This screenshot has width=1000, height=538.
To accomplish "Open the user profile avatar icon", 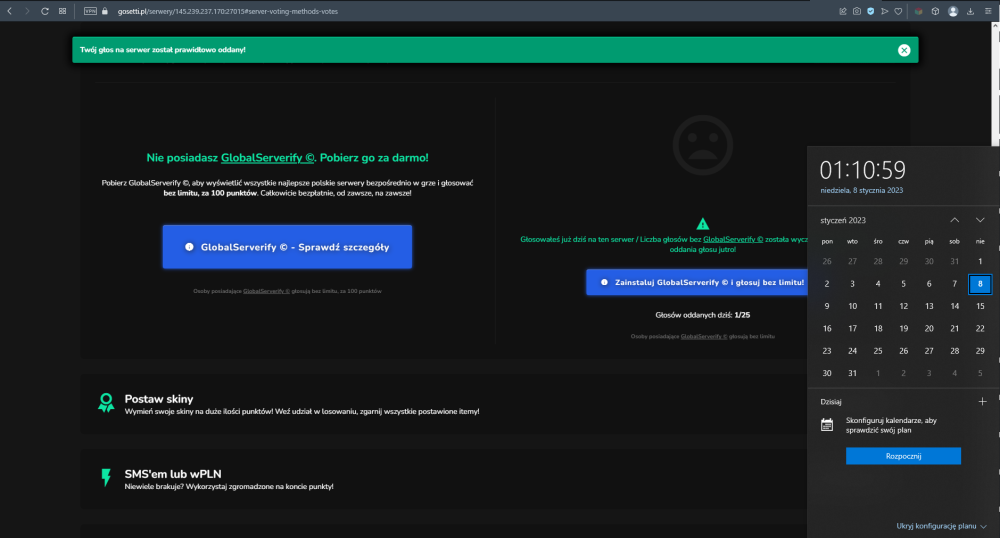I will 953,11.
